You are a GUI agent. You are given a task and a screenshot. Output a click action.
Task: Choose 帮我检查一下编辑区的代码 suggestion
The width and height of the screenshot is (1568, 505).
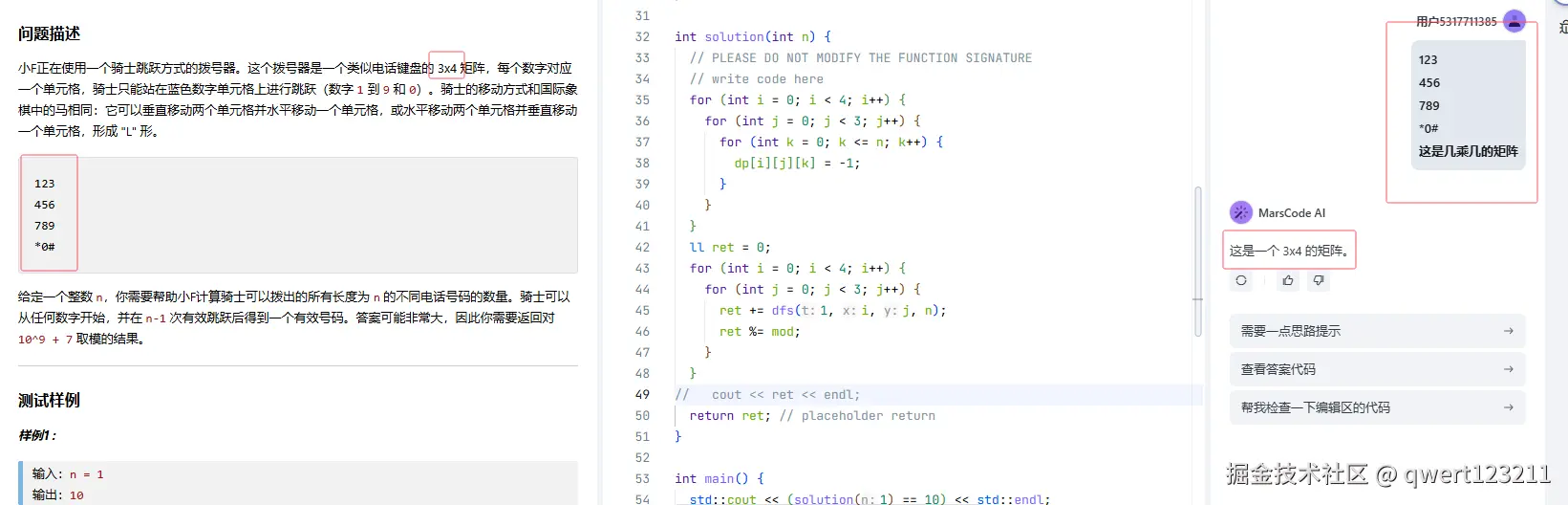(x=1377, y=407)
